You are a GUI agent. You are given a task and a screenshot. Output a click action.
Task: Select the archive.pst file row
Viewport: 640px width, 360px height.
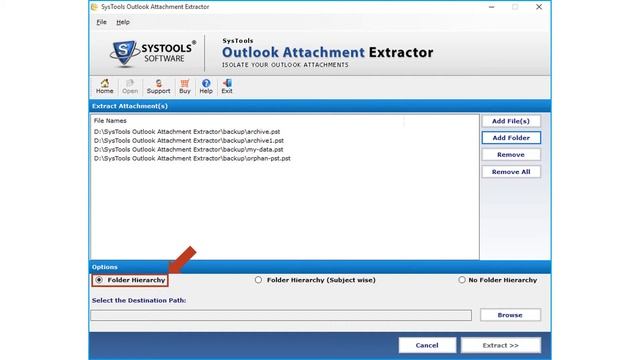[187, 132]
